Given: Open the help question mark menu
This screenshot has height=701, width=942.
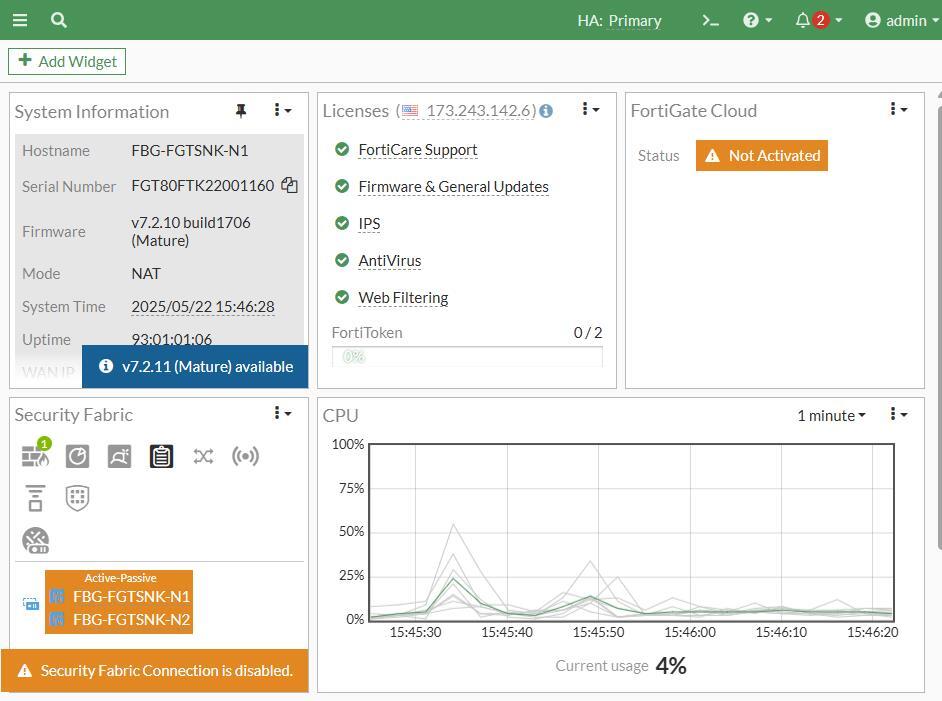Looking at the screenshot, I should [x=757, y=20].
